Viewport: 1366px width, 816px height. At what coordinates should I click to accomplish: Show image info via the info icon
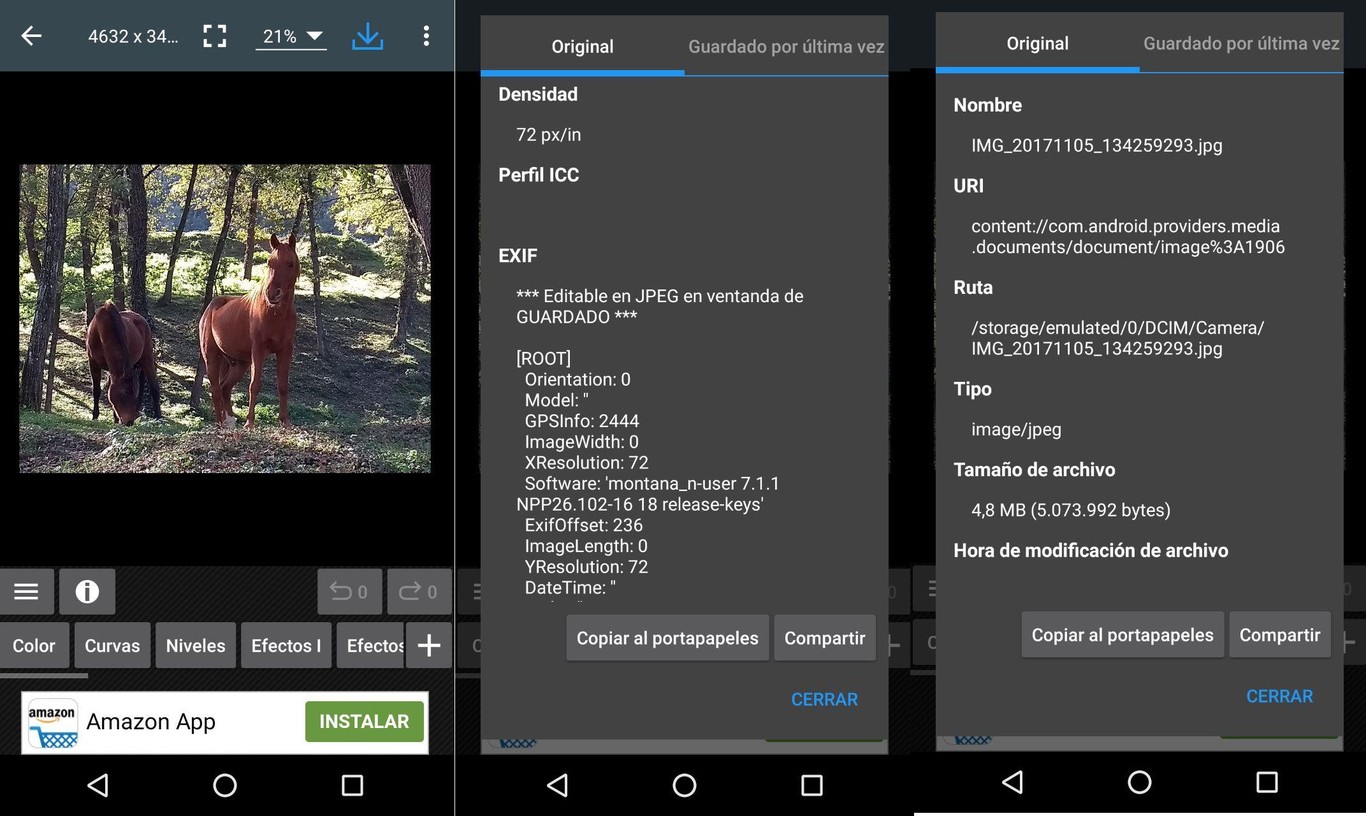87,591
